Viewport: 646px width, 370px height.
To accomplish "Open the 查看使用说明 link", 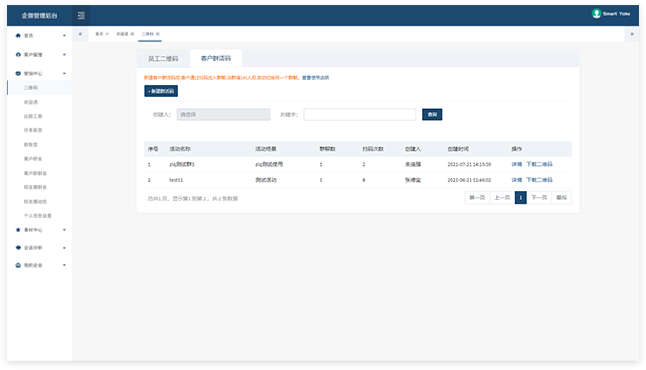I will (x=316, y=77).
